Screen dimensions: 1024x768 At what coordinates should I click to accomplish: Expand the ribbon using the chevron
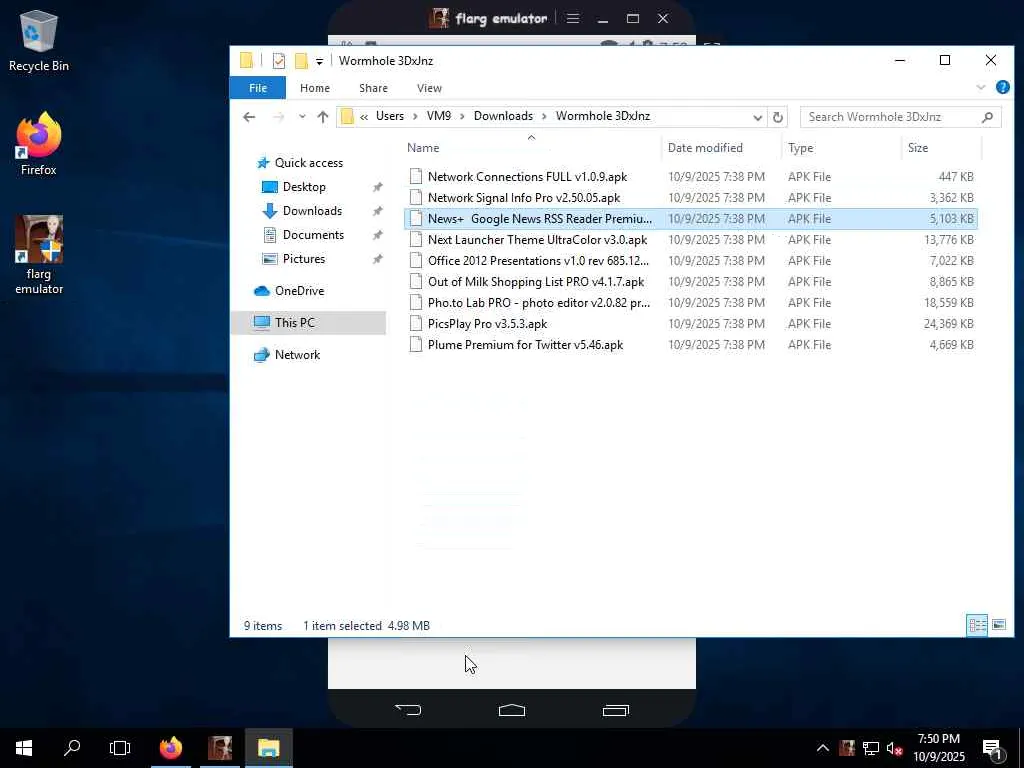981,88
